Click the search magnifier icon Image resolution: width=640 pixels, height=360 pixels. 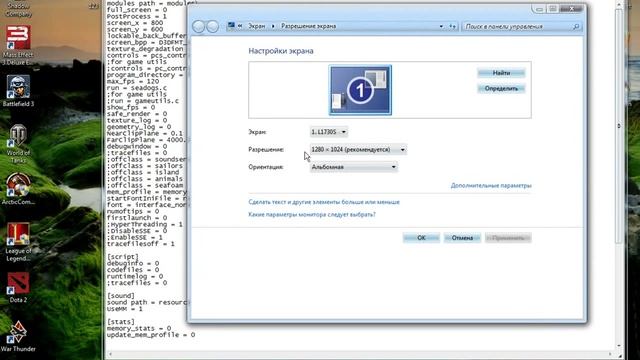576,27
